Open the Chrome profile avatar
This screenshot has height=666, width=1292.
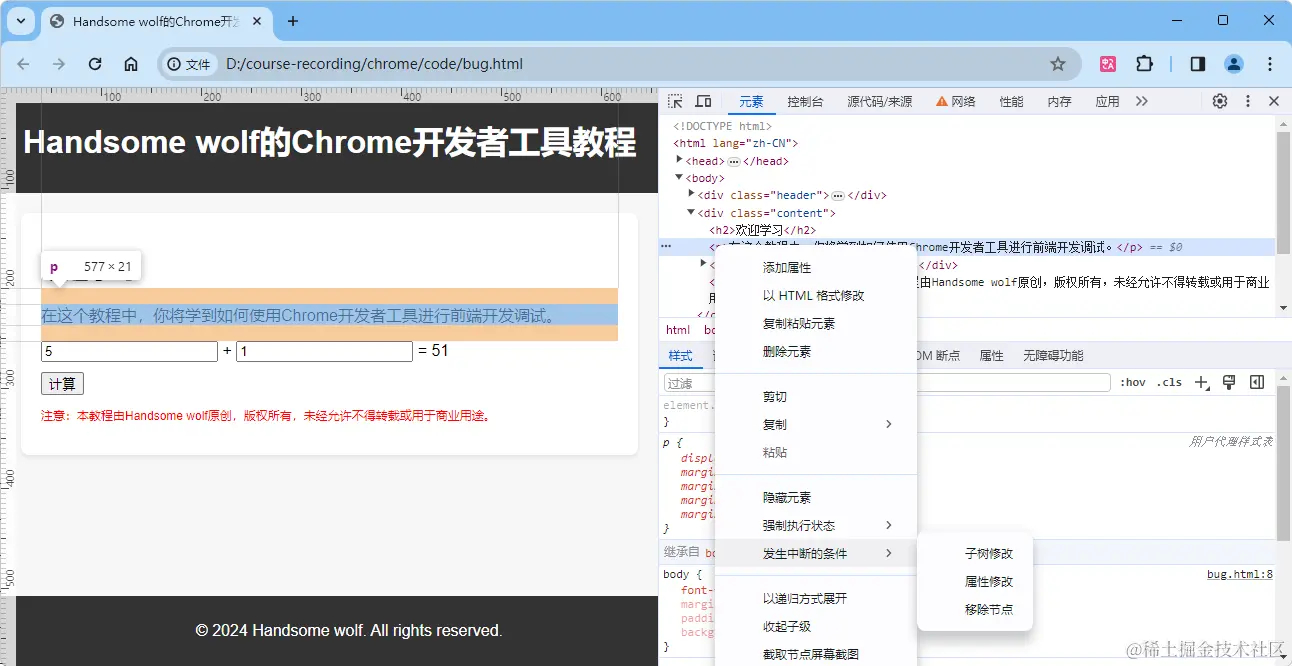[x=1234, y=64]
